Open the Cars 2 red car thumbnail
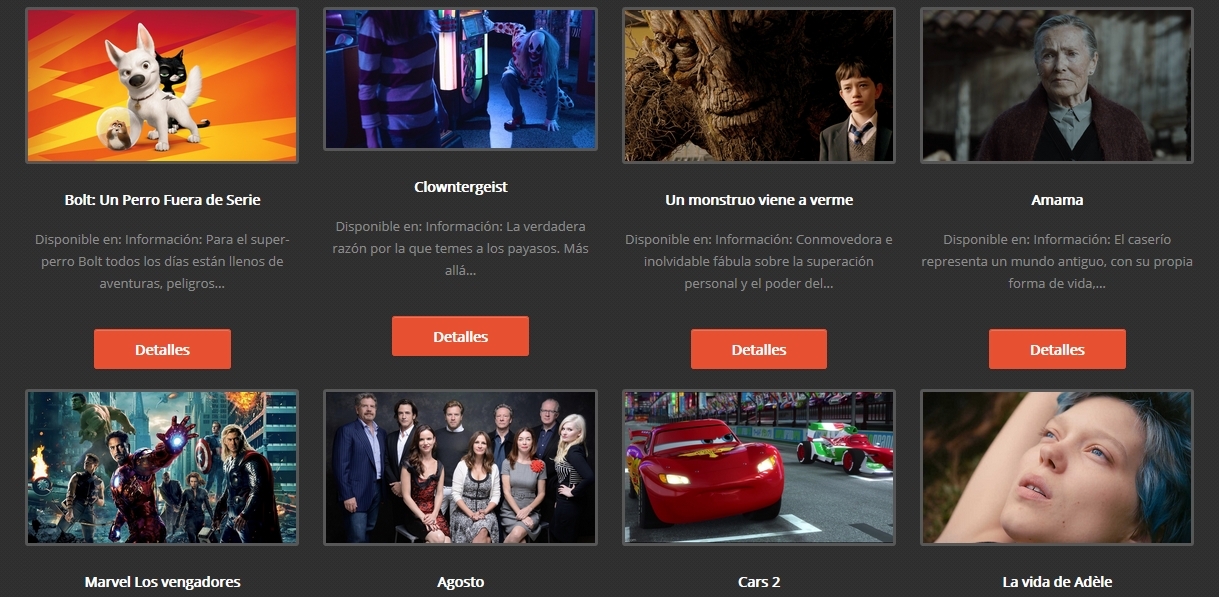 tap(759, 467)
